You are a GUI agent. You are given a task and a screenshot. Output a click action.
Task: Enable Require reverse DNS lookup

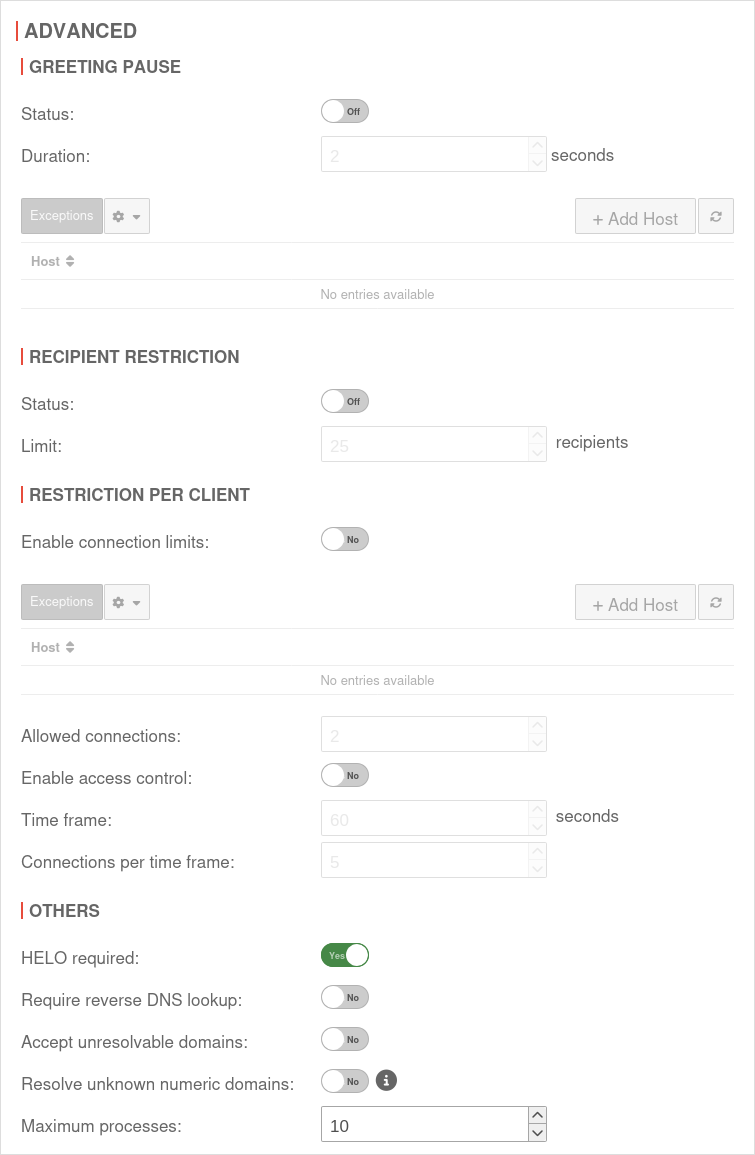click(x=345, y=997)
